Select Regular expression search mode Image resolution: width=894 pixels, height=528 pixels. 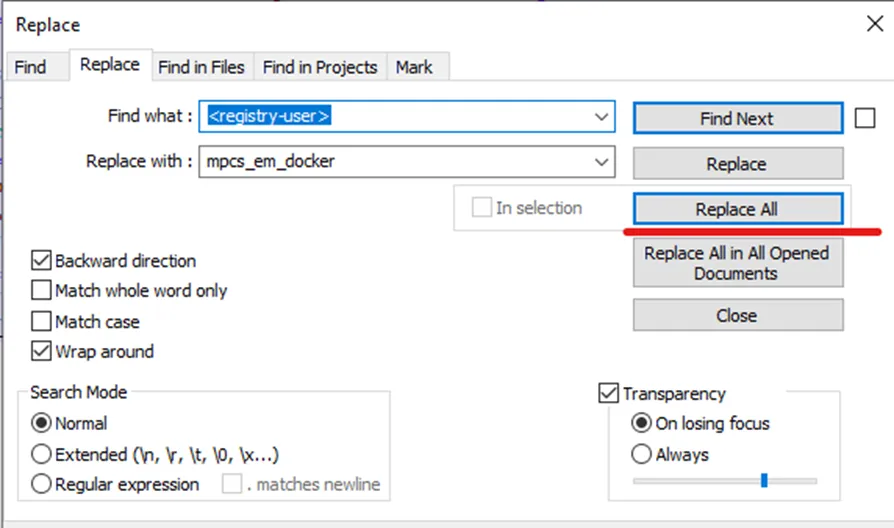(41, 484)
